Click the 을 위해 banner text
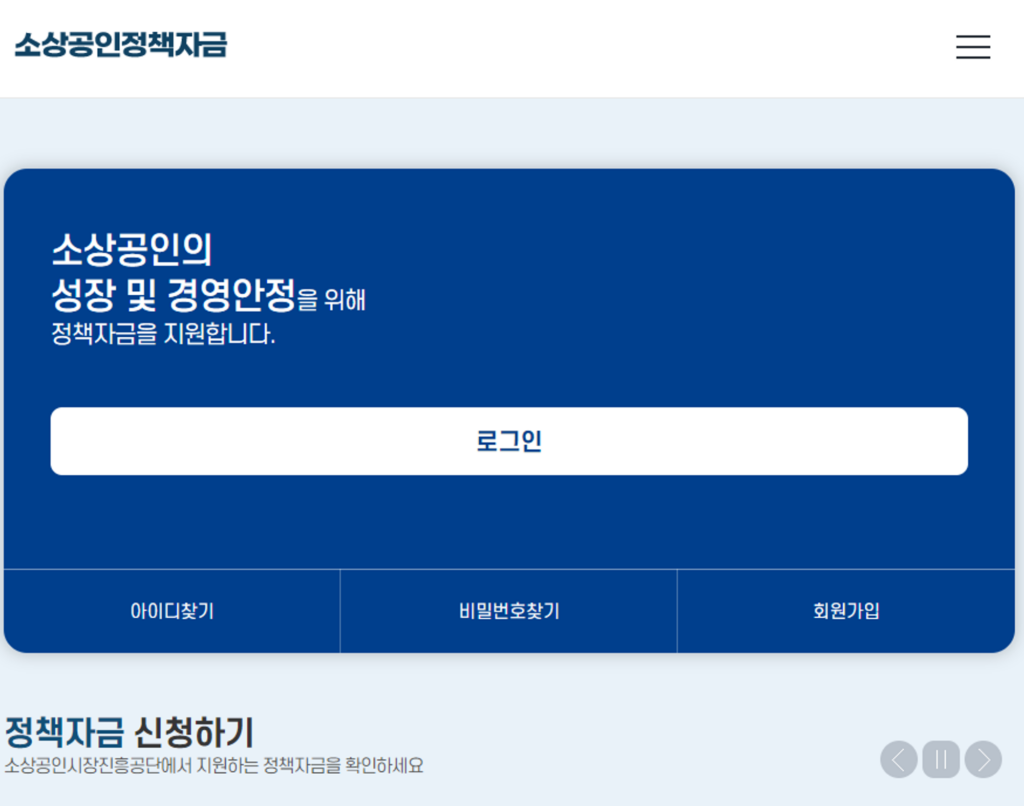Screen dimensions: 1024x806 click(333, 299)
